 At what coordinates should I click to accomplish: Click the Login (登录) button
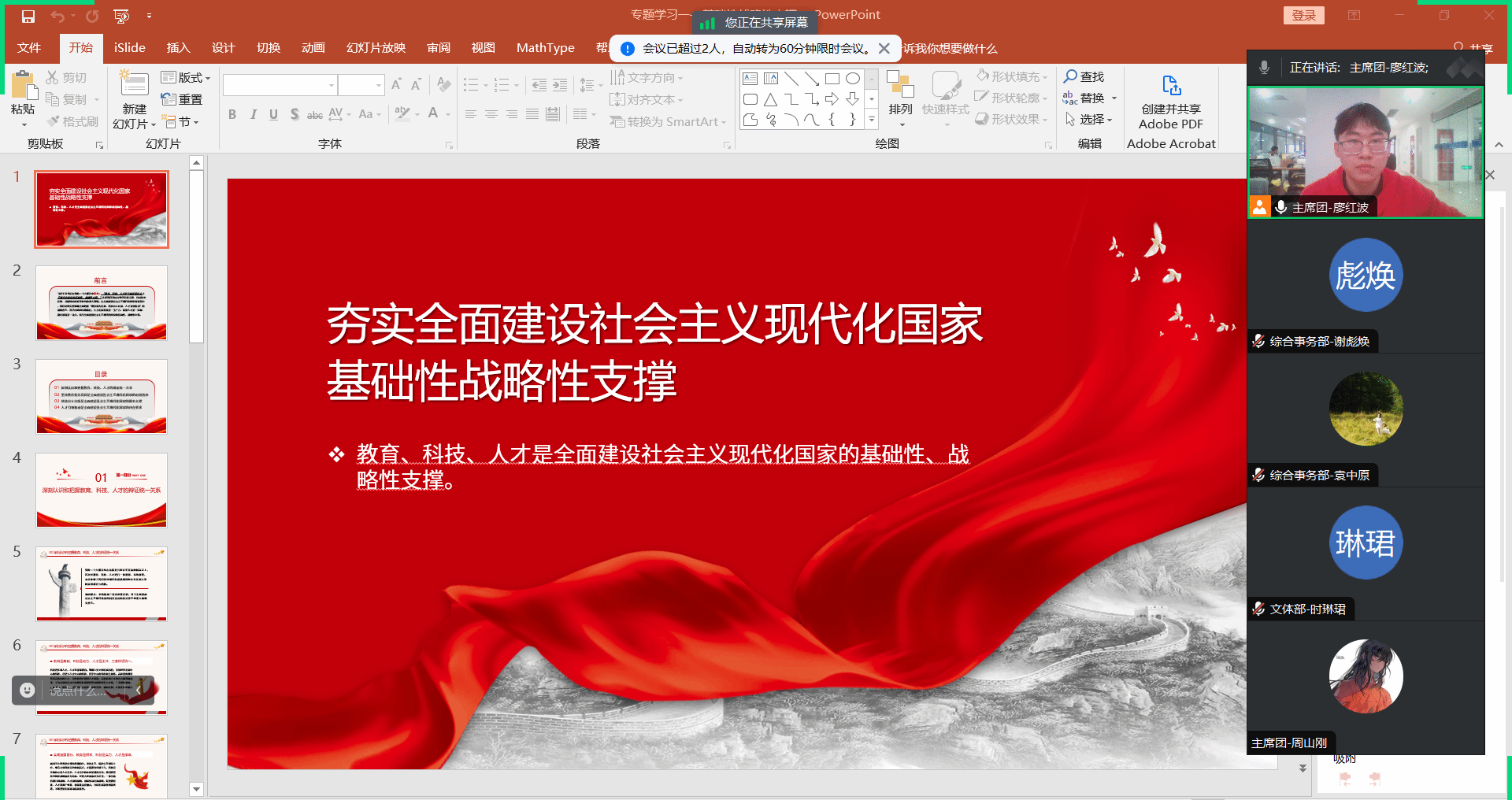pyautogui.click(x=1303, y=16)
